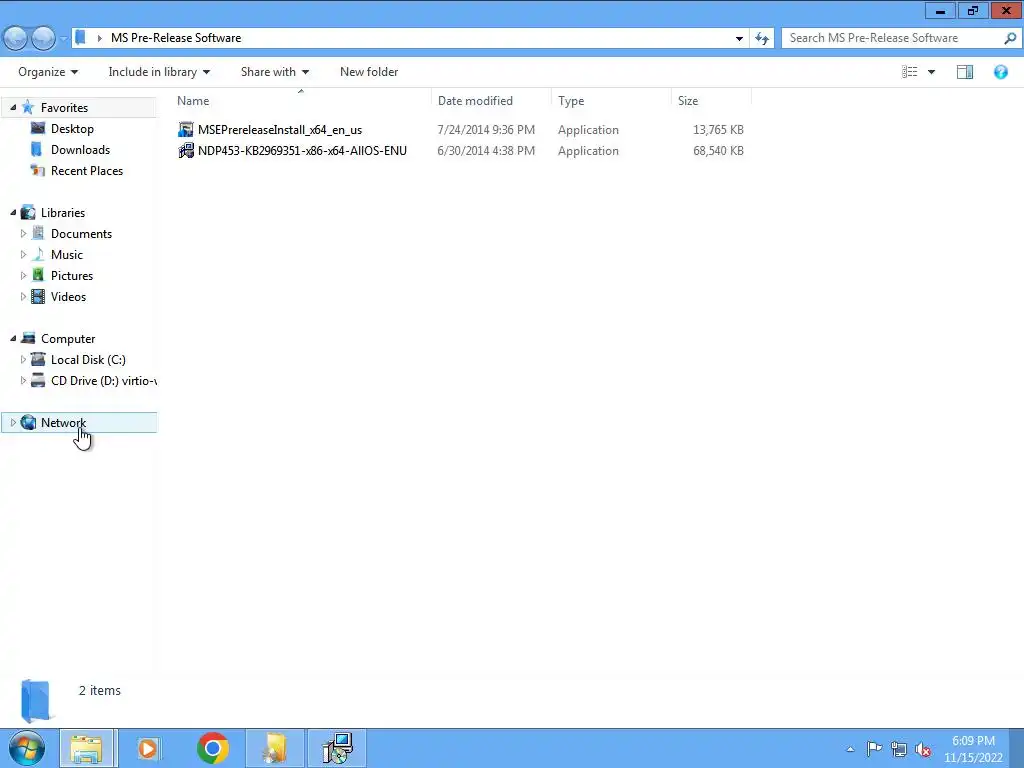The width and height of the screenshot is (1024, 768).
Task: Click the 6/30/2014 4:38 PM date cell
Action: 486,151
